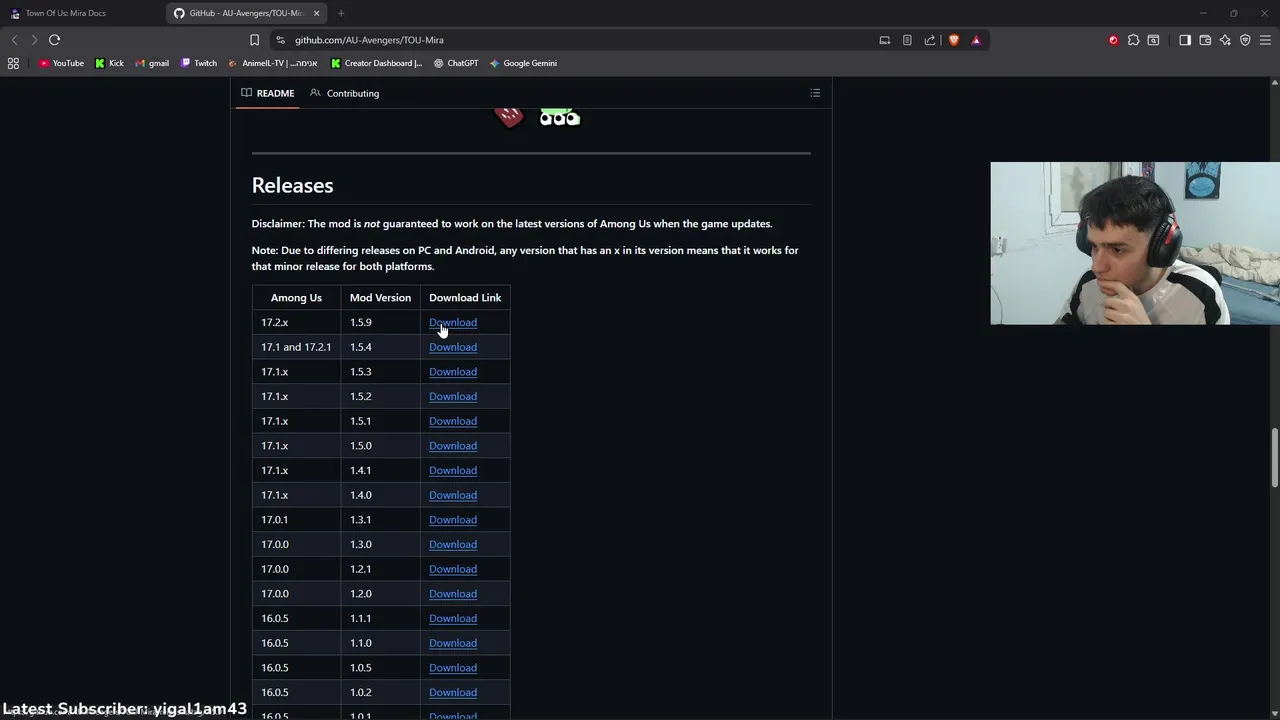Download mod version 1.0.5
Viewport: 1280px width, 720px height.
coord(453,668)
